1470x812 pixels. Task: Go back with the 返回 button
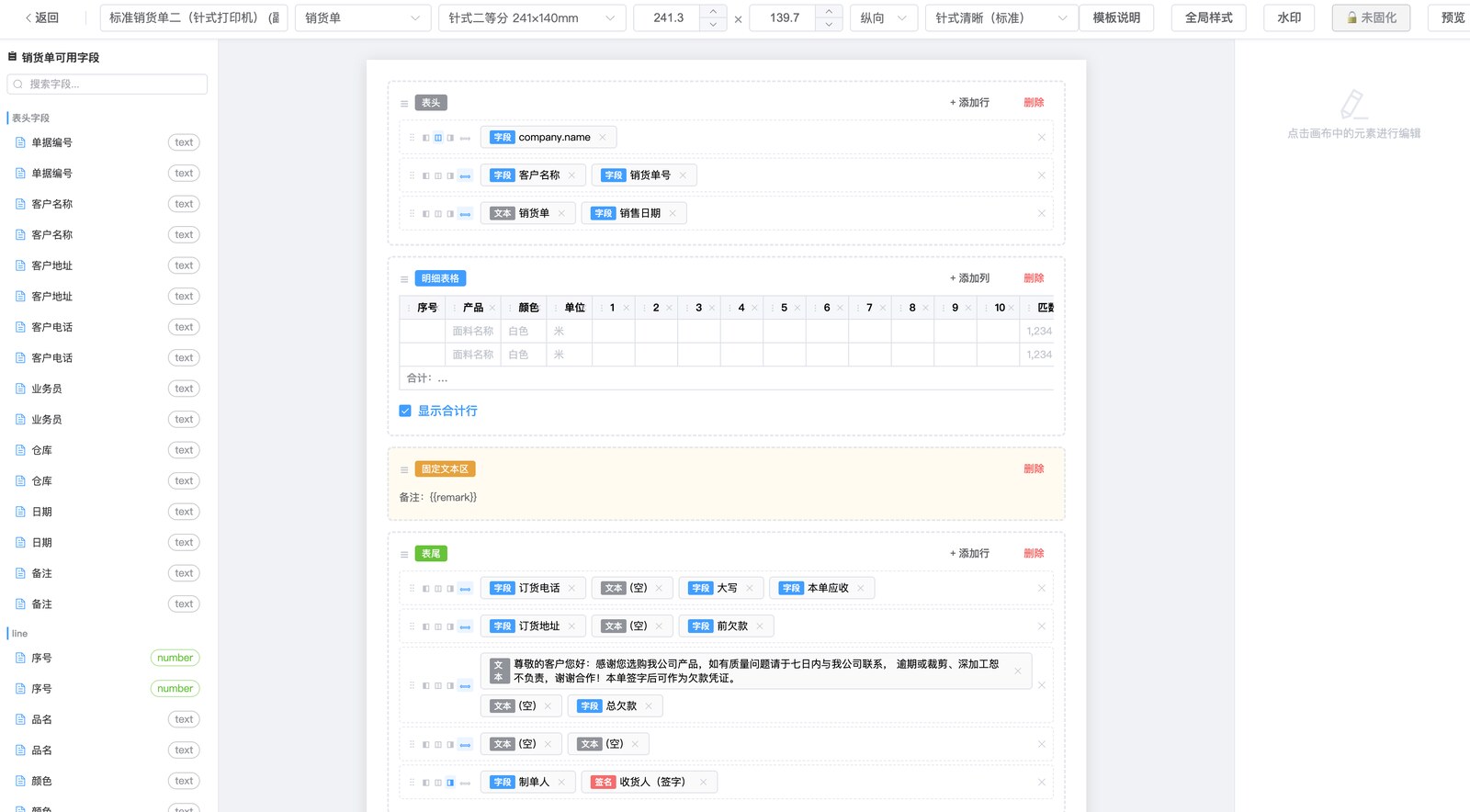(42, 17)
